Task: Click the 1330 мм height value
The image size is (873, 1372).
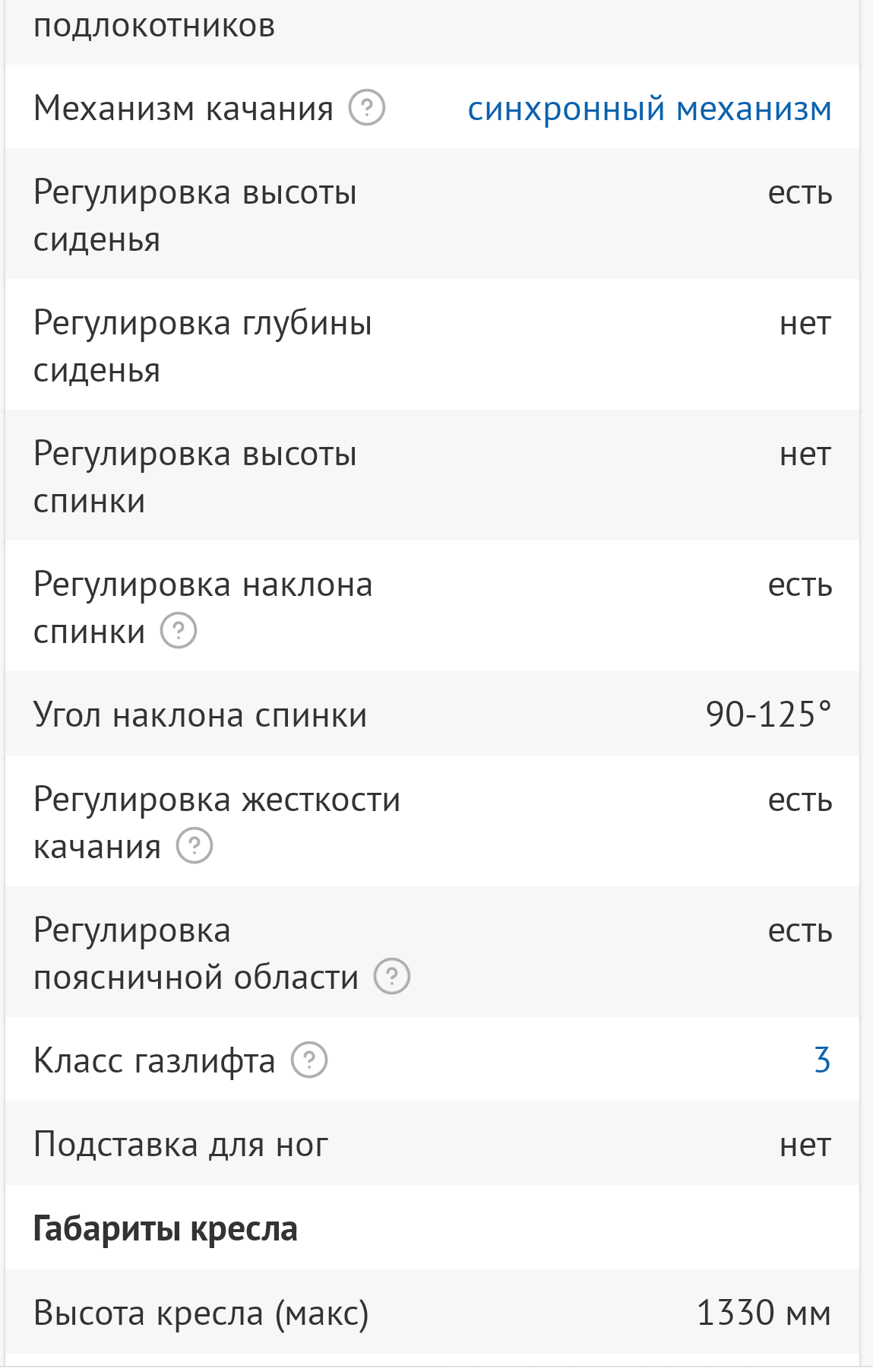Action: [763, 1313]
